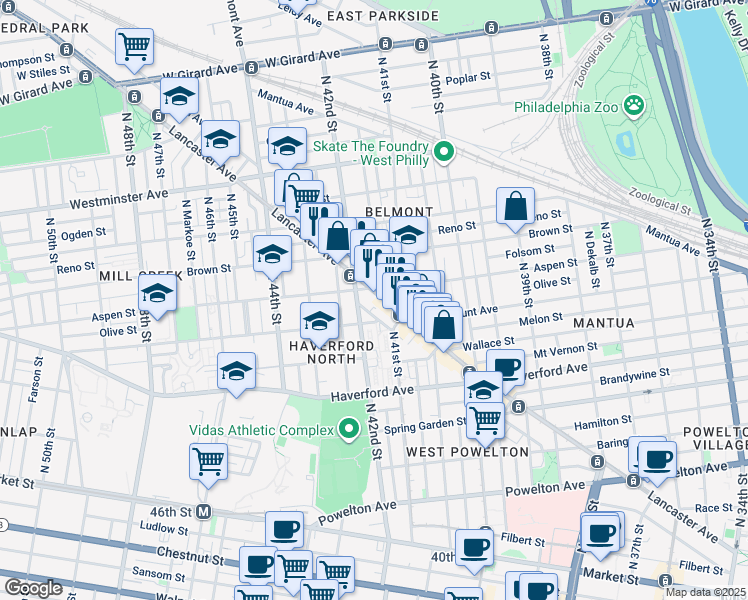Click the Poplar St street label

(x=468, y=78)
